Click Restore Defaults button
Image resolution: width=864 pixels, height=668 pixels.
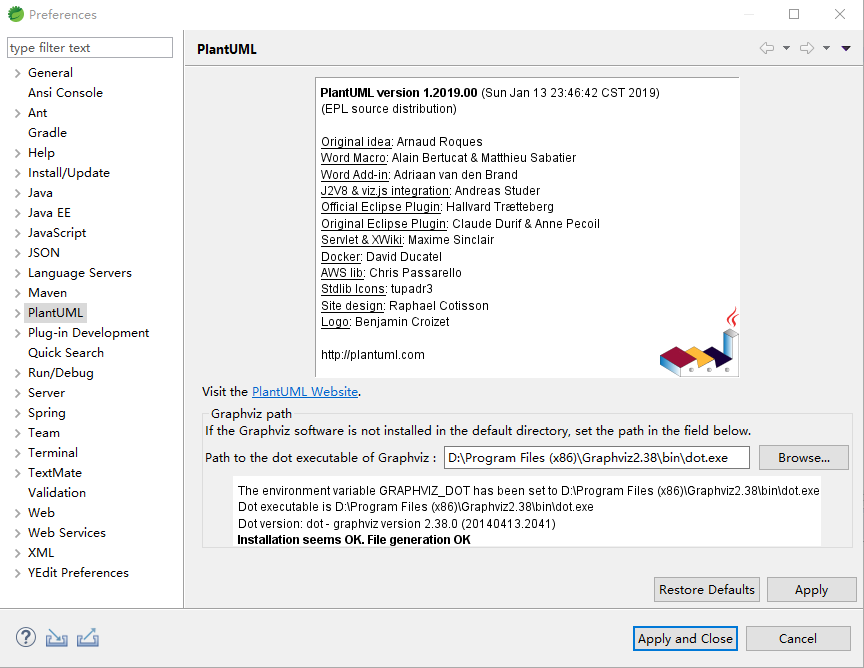[x=706, y=590]
